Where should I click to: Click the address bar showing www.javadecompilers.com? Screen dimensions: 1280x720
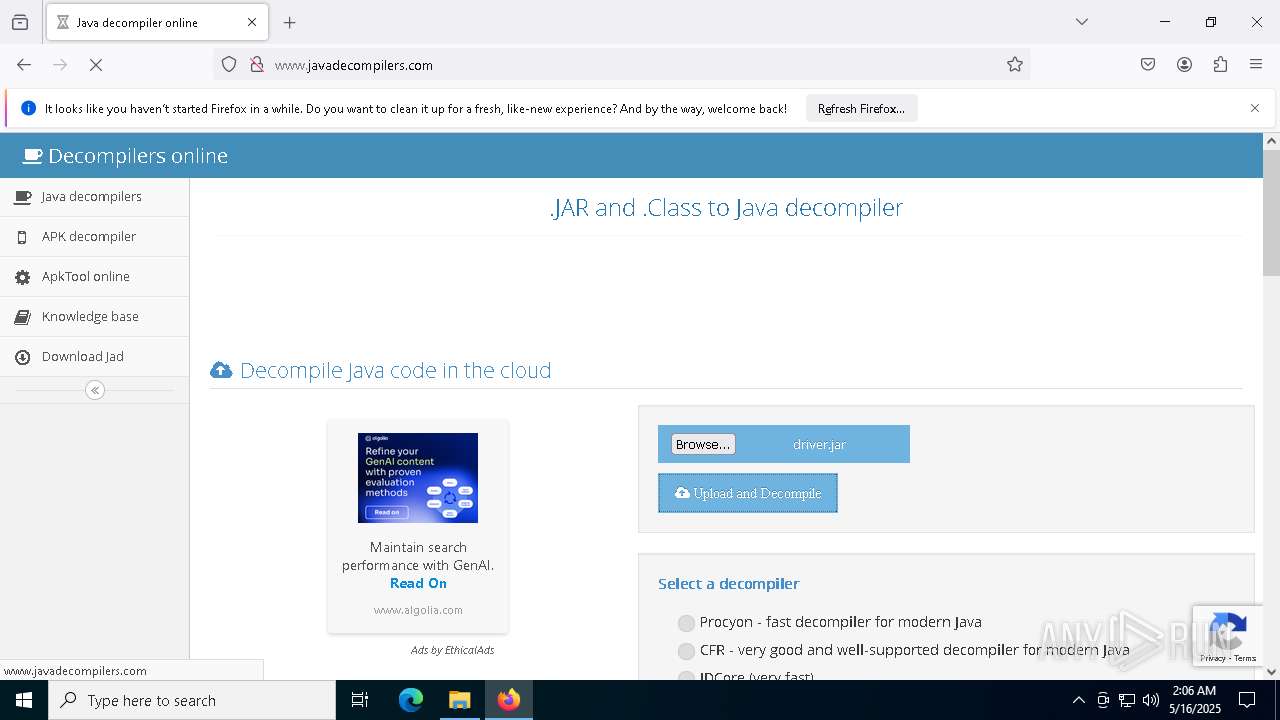(x=622, y=65)
